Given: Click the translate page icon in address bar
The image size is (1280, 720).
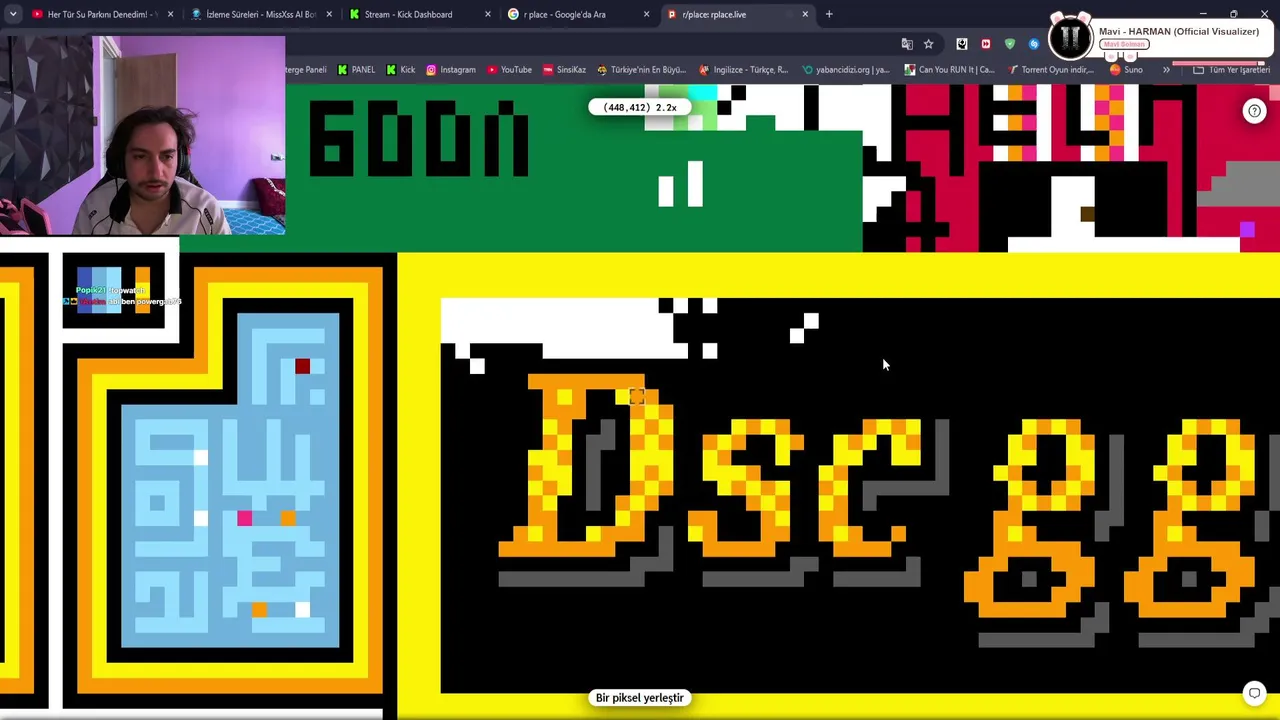Looking at the screenshot, I should (x=907, y=44).
